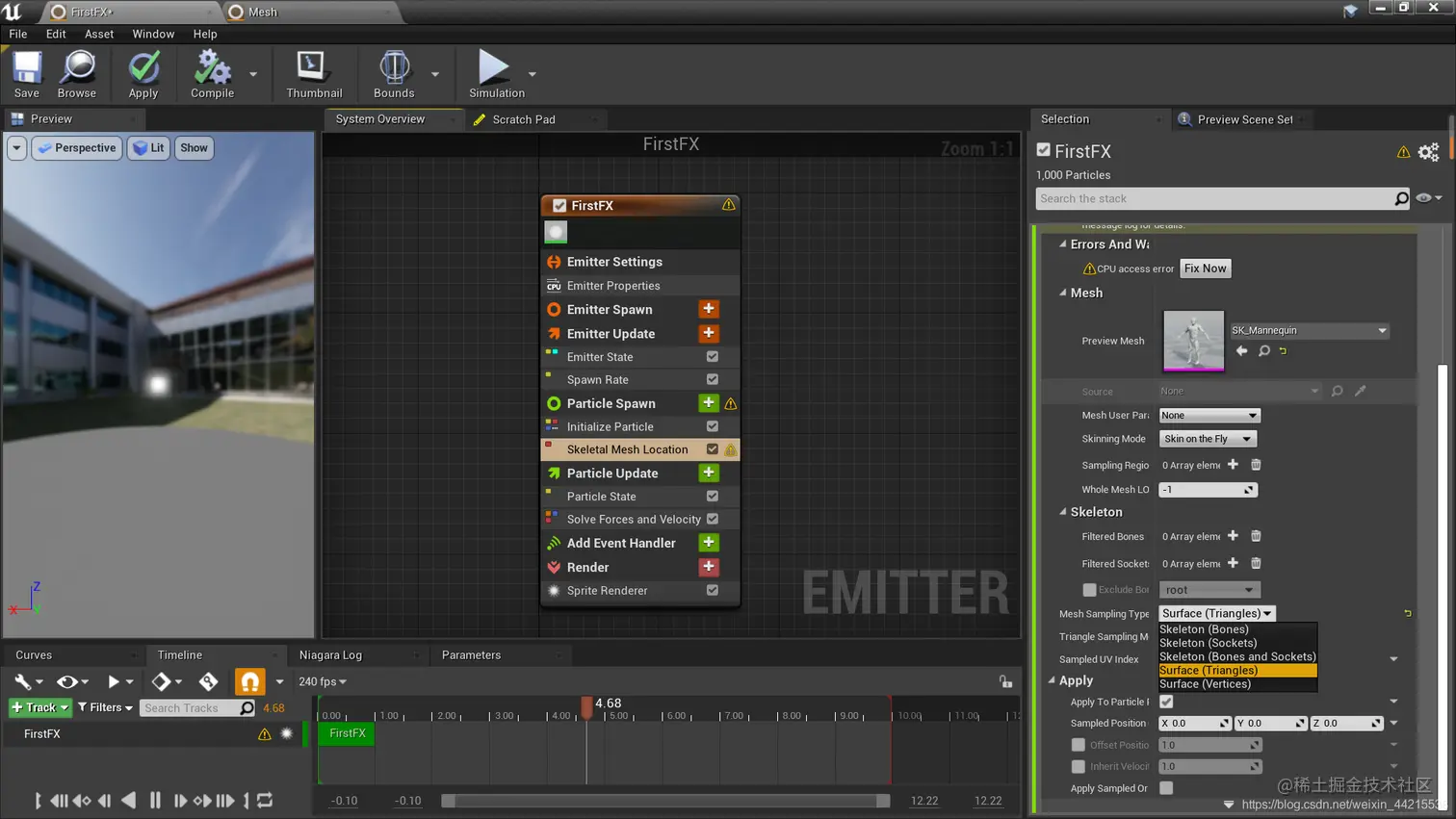Switch to the Parameters tab
This screenshot has width=1456, height=819.
(x=471, y=655)
